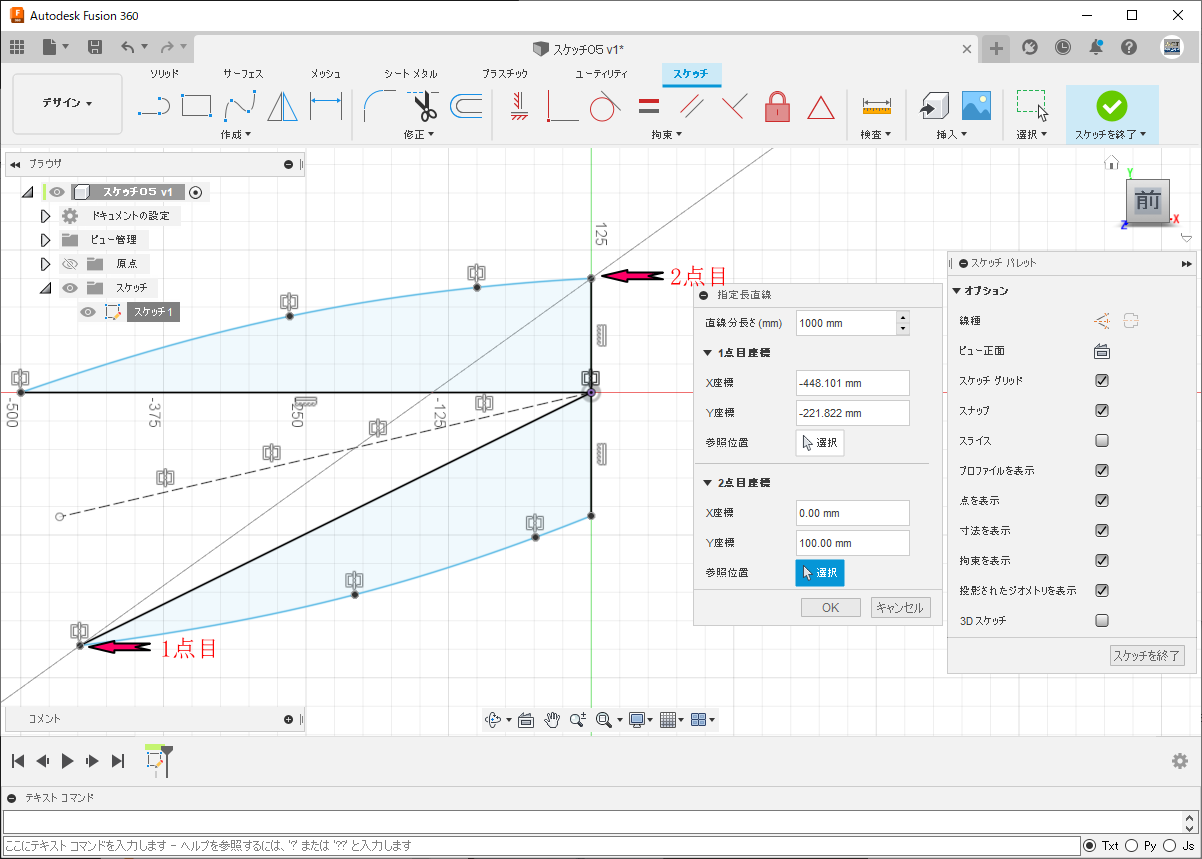Image resolution: width=1202 pixels, height=859 pixels.
Task: Apply the Lock constraint padlock icon
Action: 777,106
